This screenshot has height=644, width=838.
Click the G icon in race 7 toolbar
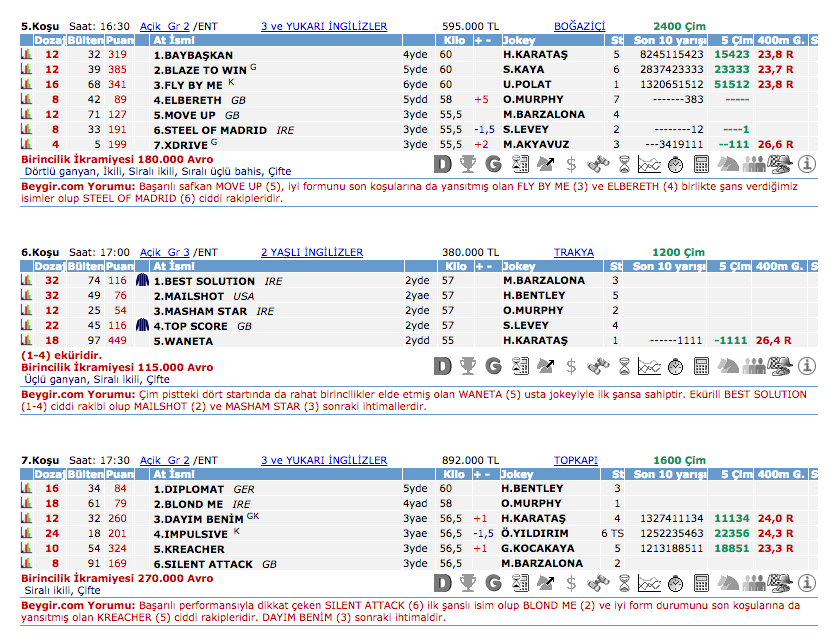pyautogui.click(x=494, y=582)
